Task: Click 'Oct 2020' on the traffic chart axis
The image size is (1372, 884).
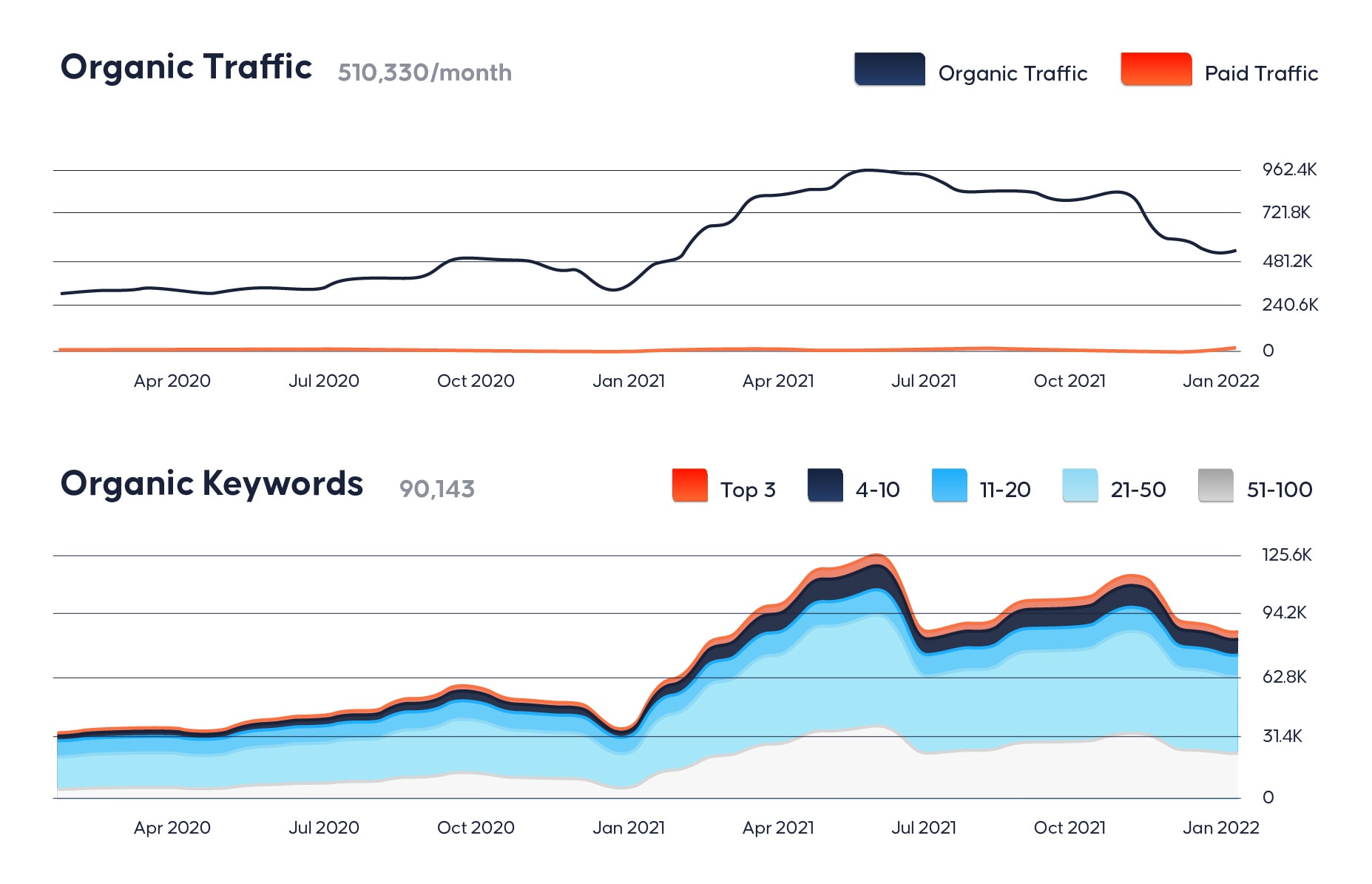Action: coord(476,381)
